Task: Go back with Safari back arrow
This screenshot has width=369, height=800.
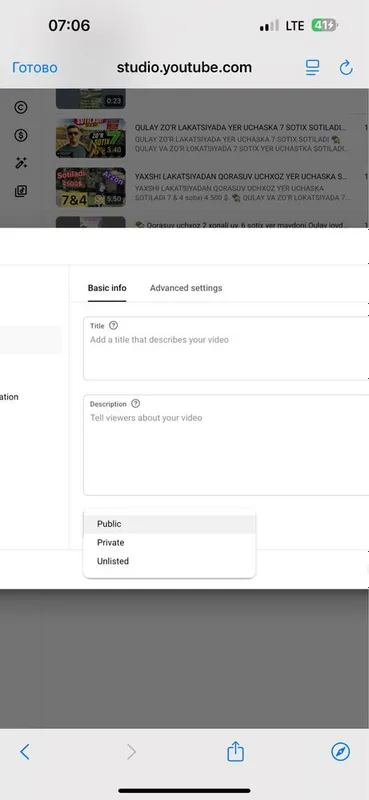Action: (24, 752)
